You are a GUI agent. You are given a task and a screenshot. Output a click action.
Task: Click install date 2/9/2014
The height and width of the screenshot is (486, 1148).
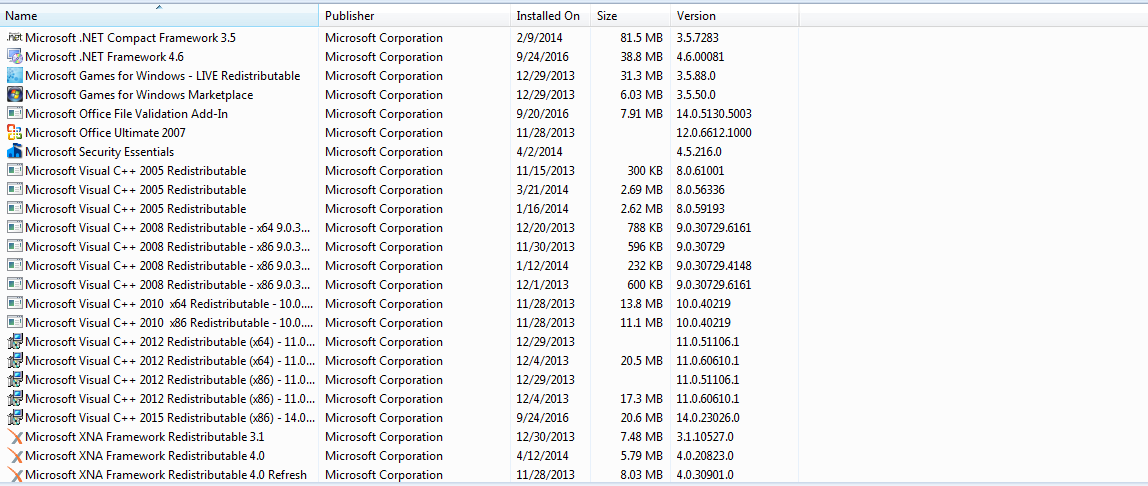tap(540, 37)
